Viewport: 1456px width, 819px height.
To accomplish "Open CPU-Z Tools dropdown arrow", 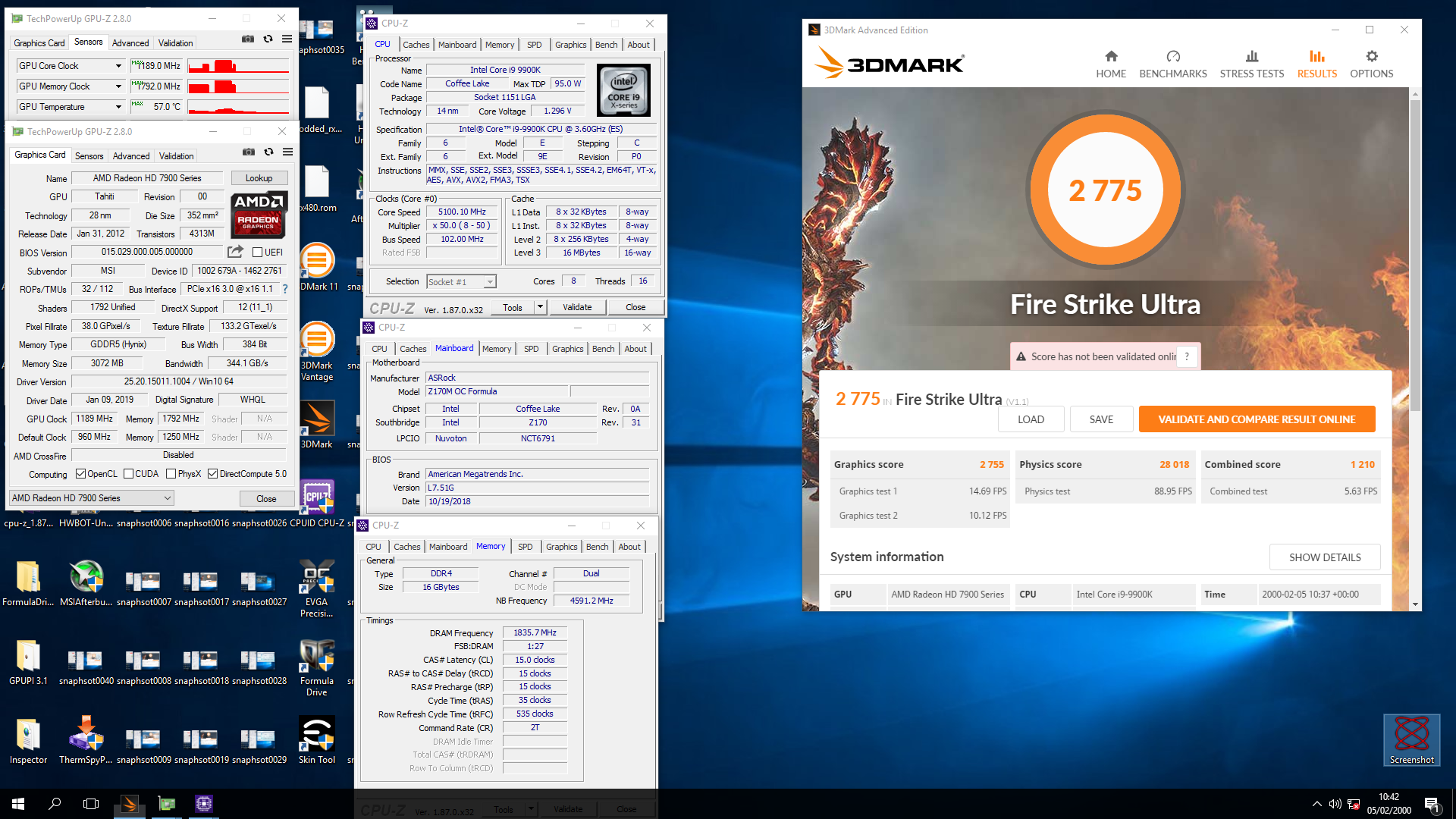I will 540,307.
